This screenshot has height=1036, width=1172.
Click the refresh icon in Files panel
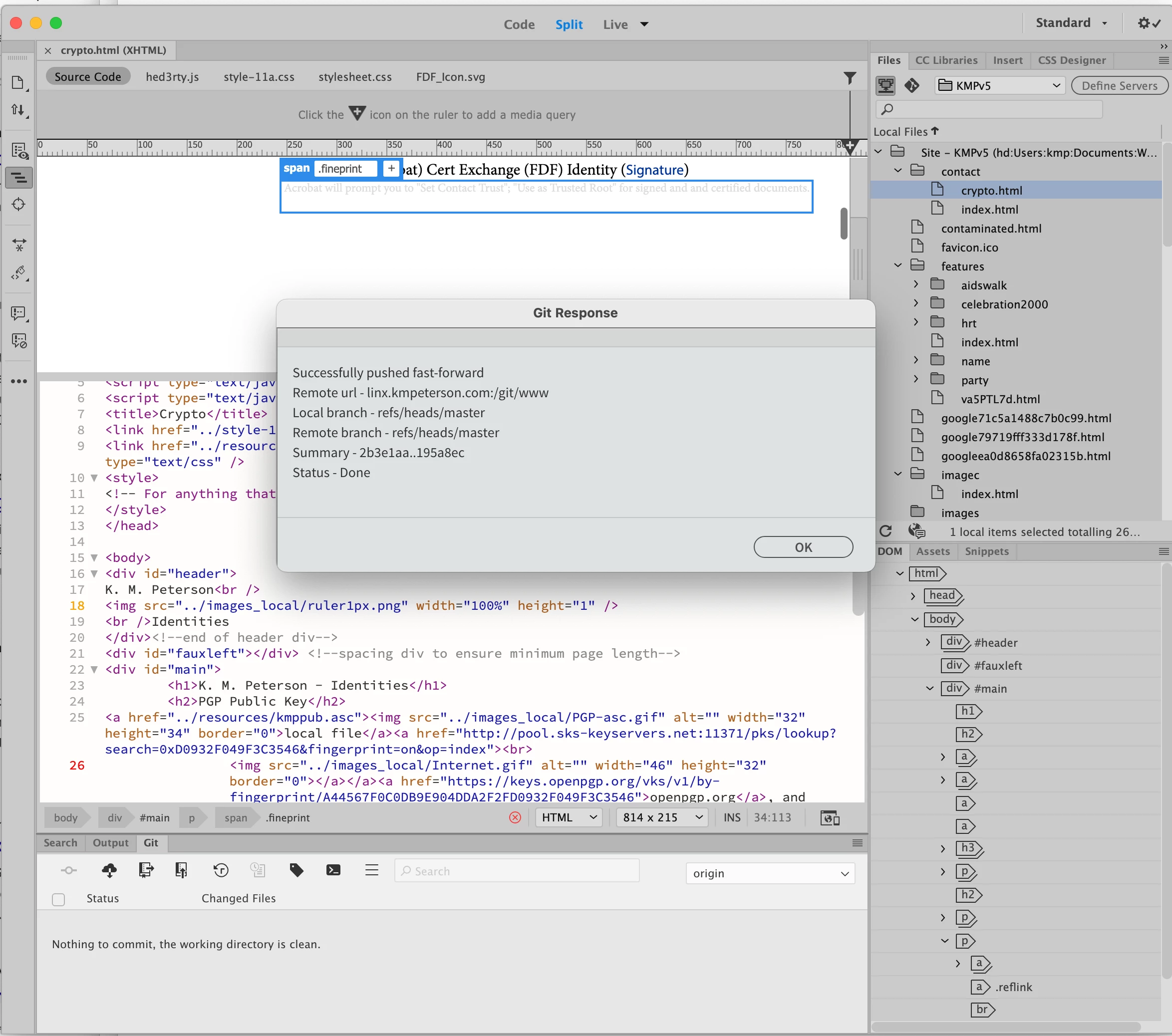pos(886,531)
